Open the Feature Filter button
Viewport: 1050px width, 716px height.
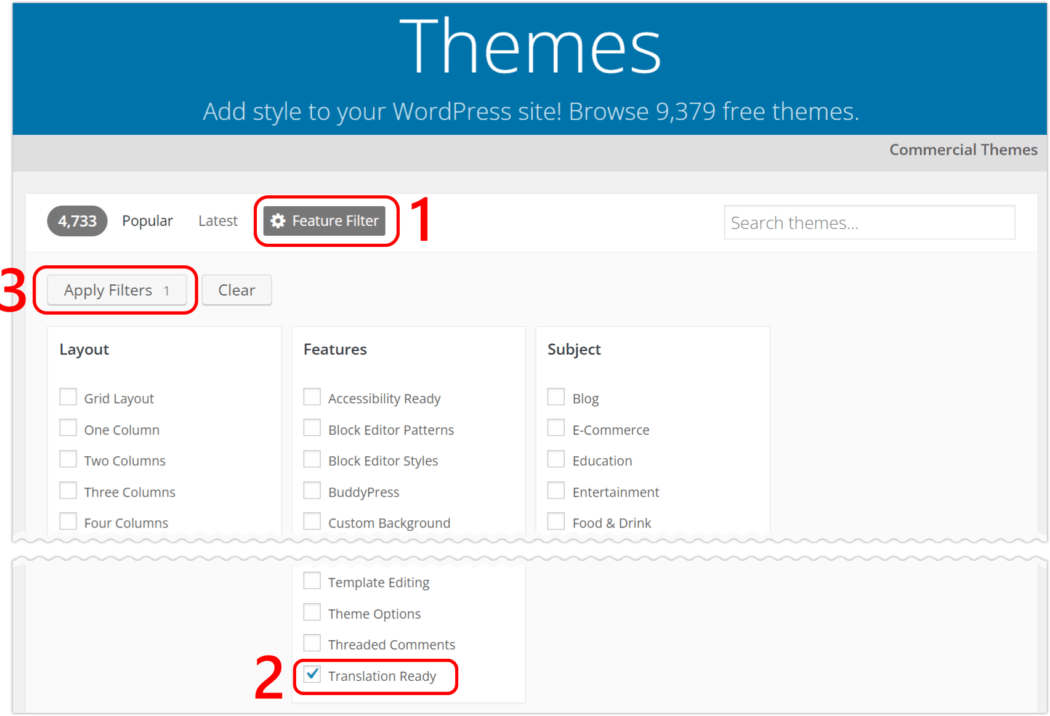tap(324, 221)
